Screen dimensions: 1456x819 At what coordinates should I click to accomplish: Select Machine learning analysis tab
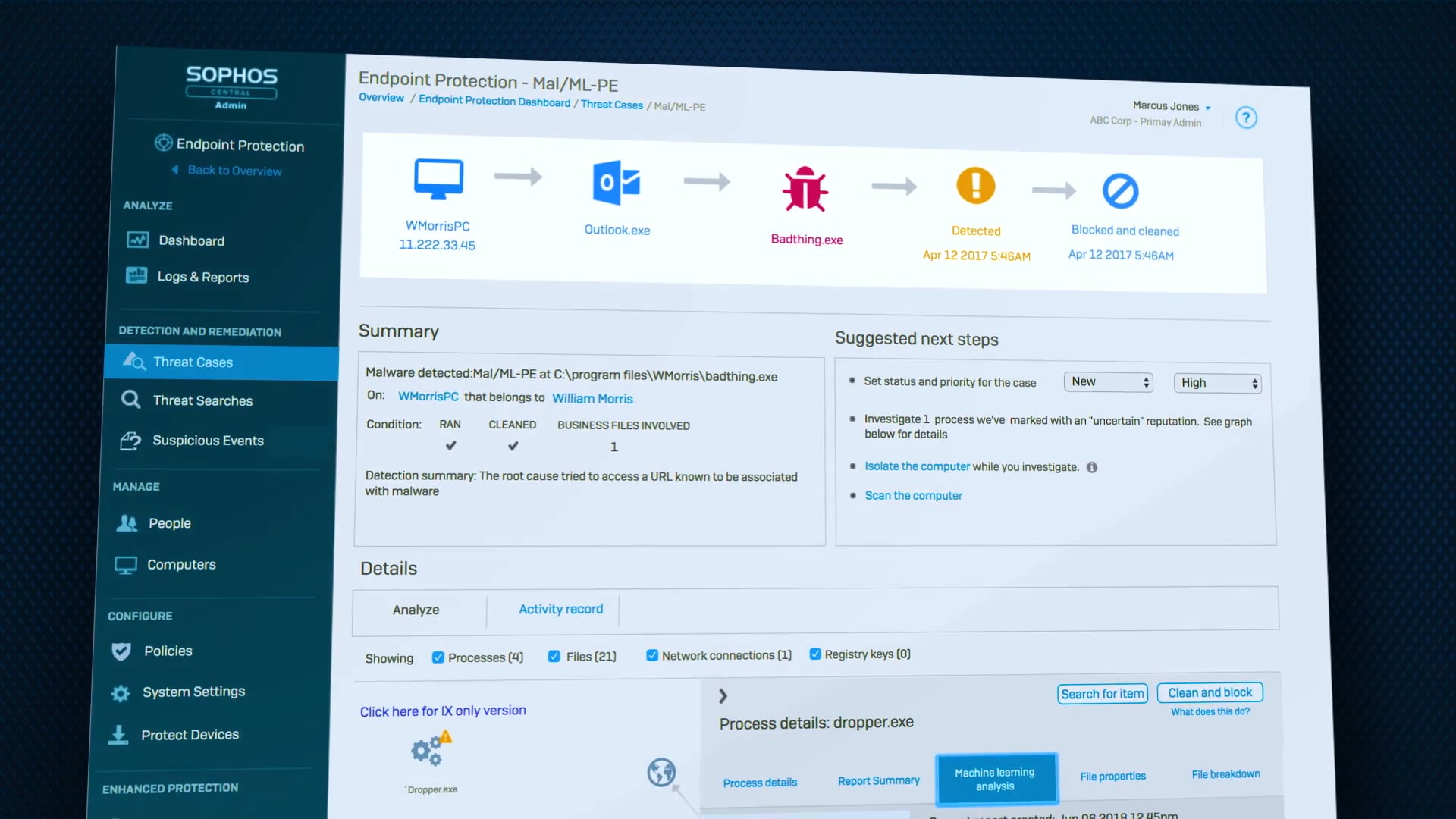(x=994, y=779)
